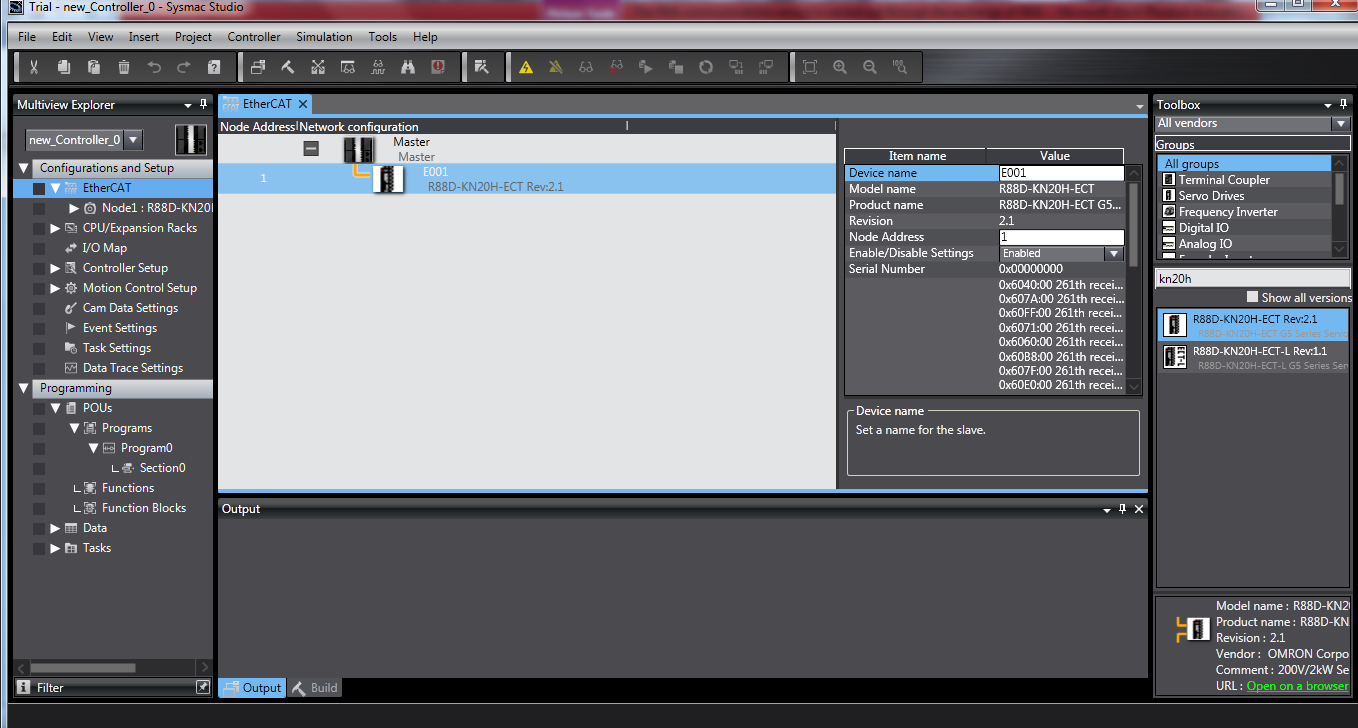
Task: Click the Paste clipboard icon
Action: click(x=94, y=67)
